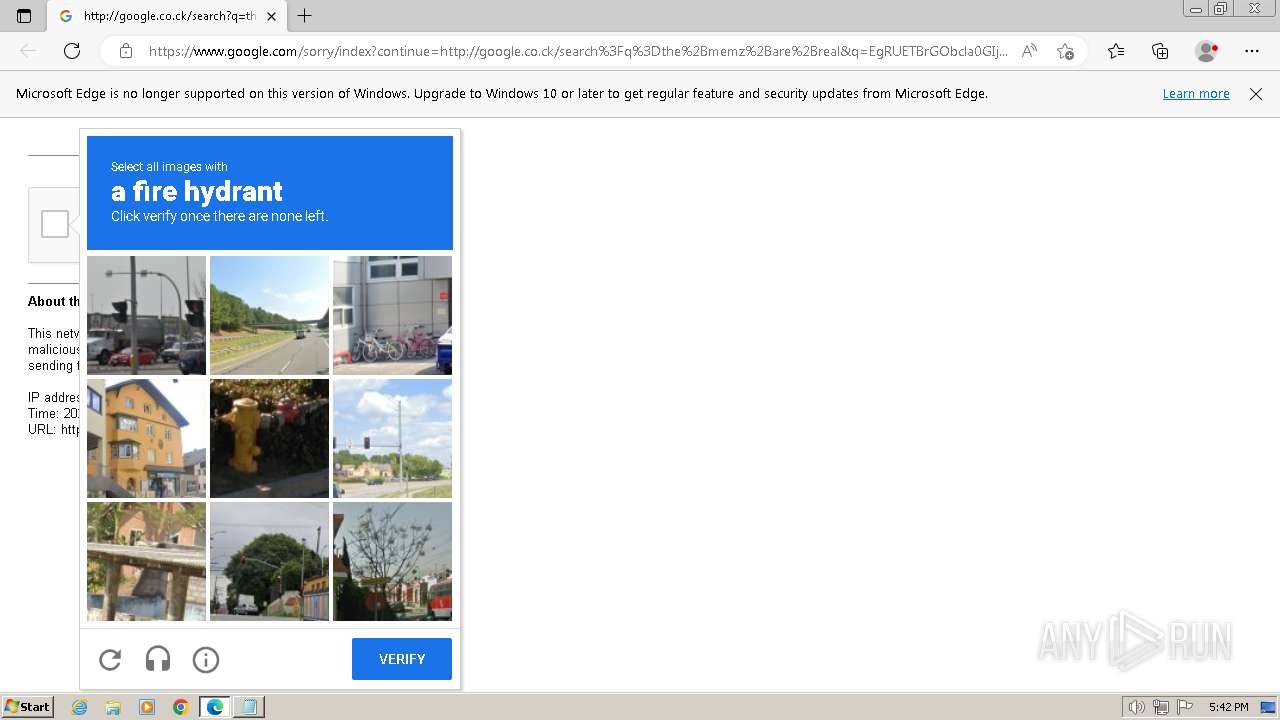1280x720 pixels.
Task: Open the notepad-like app on taskbar
Action: [x=248, y=707]
